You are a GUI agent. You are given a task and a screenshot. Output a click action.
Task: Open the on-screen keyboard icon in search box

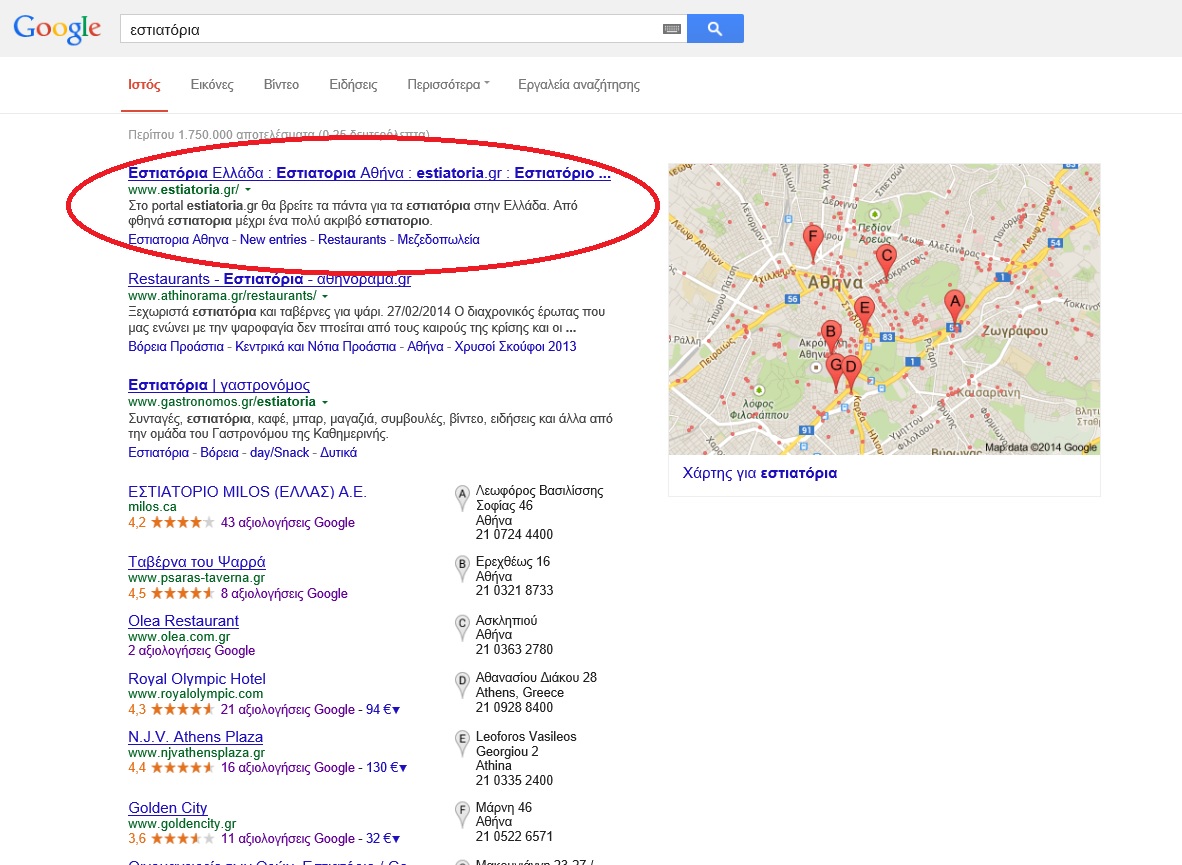(x=672, y=29)
